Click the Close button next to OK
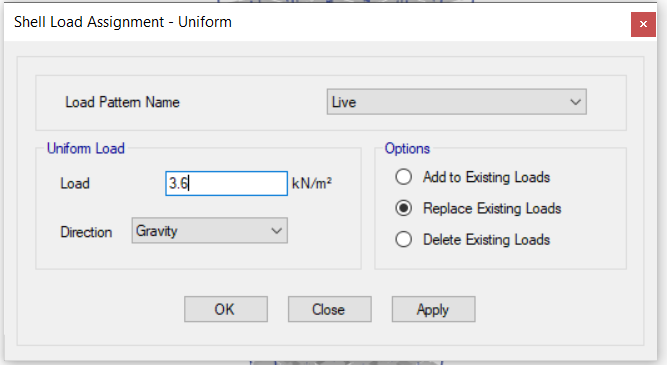The image size is (667, 365). point(330,309)
